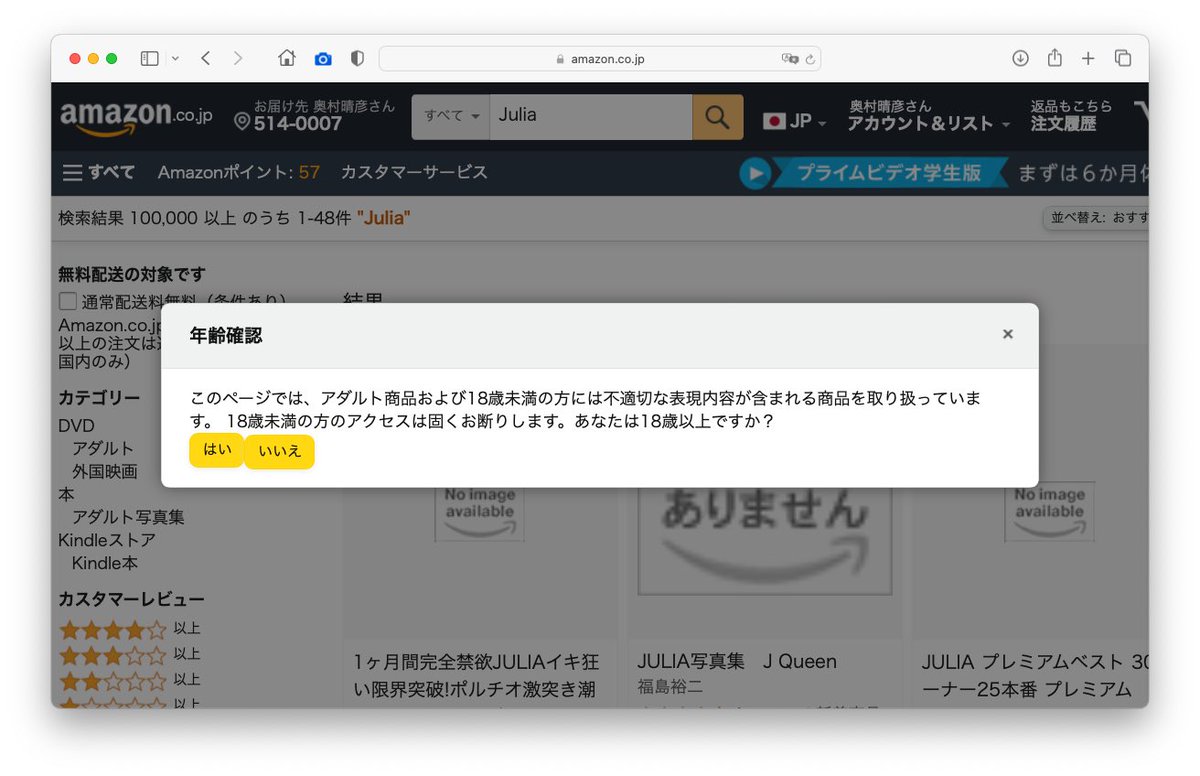Close the 年齢確認 dialog with the X
The image size is (1200, 776).
[1008, 334]
